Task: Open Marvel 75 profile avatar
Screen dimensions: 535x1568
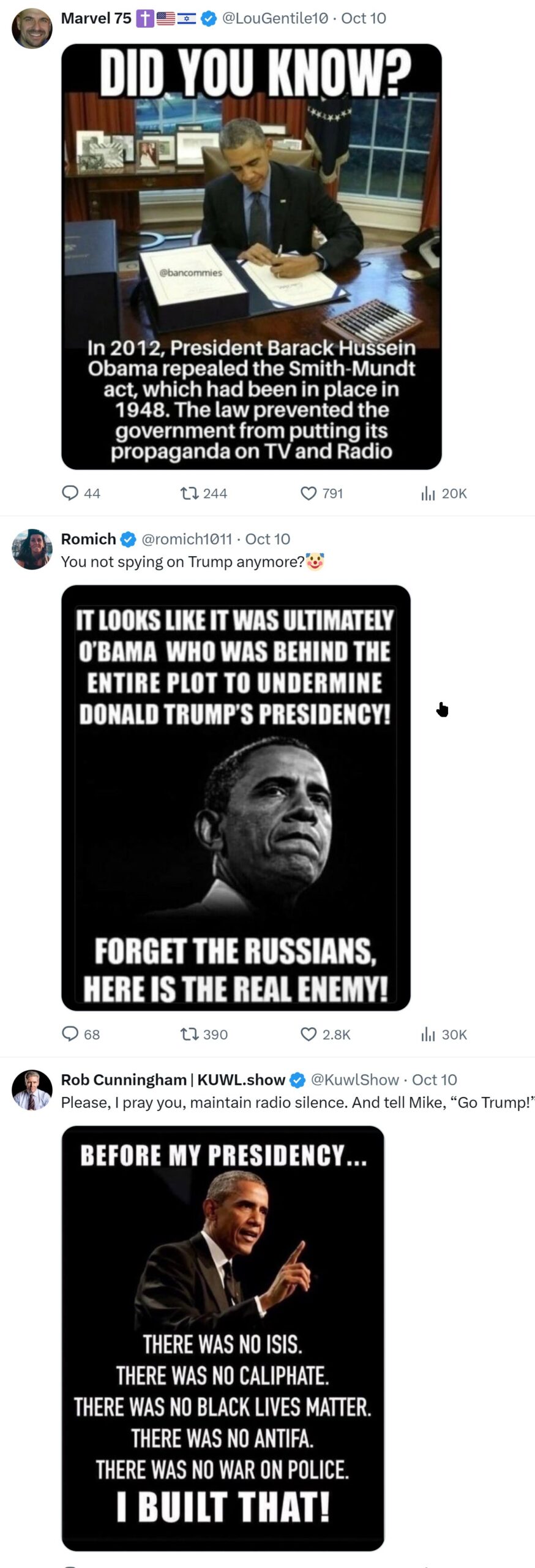Action: click(x=32, y=28)
